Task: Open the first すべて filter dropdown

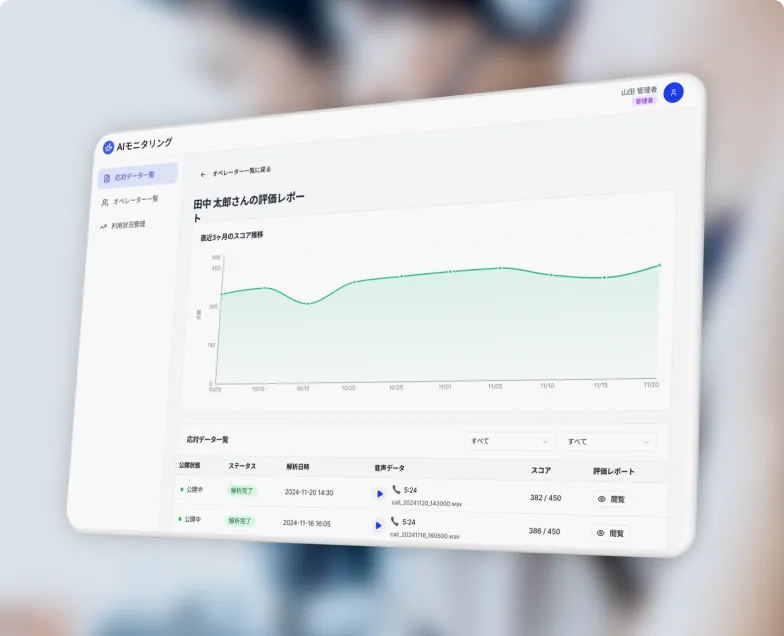Action: (x=509, y=441)
